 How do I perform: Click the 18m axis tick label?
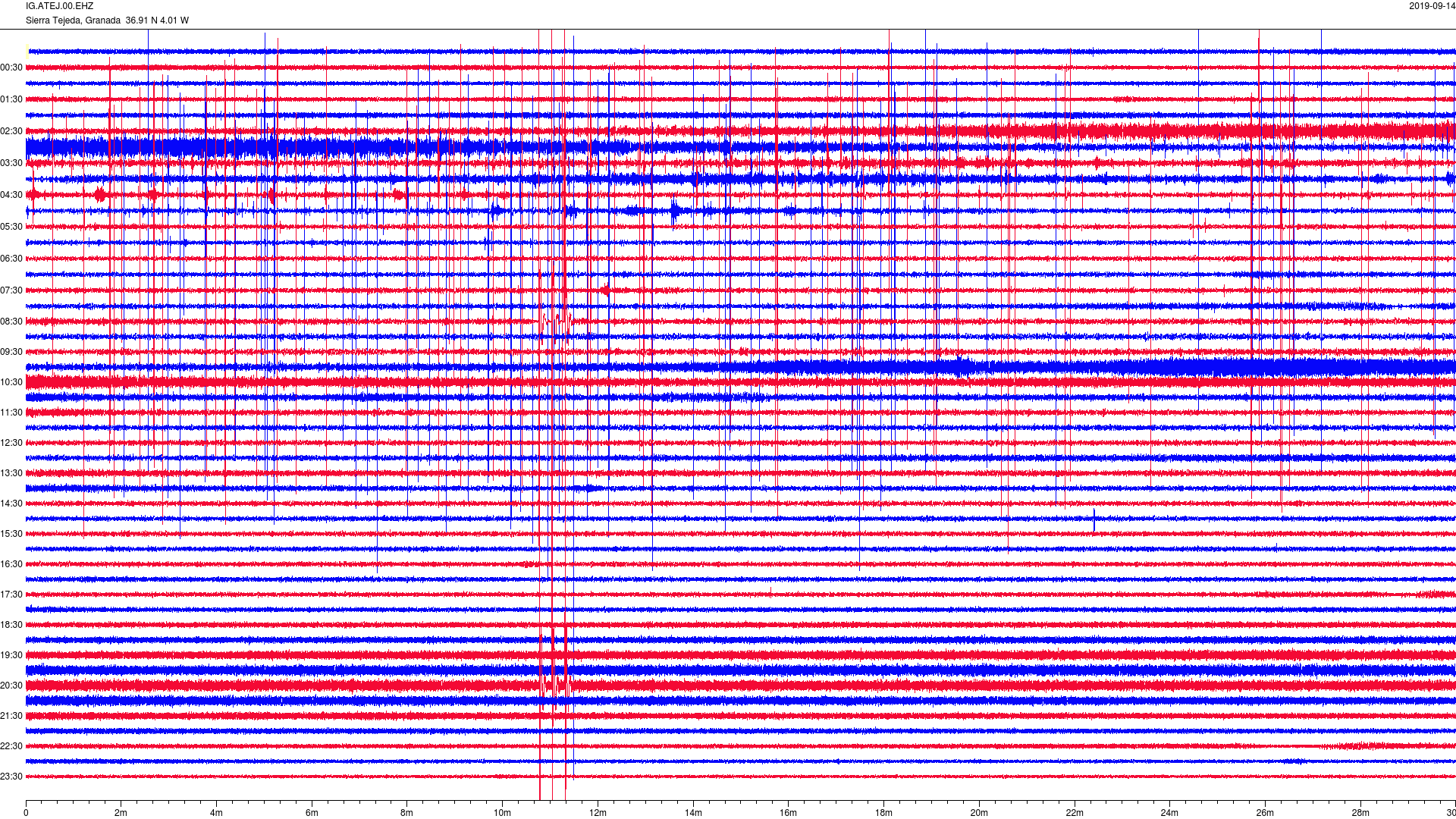[883, 813]
